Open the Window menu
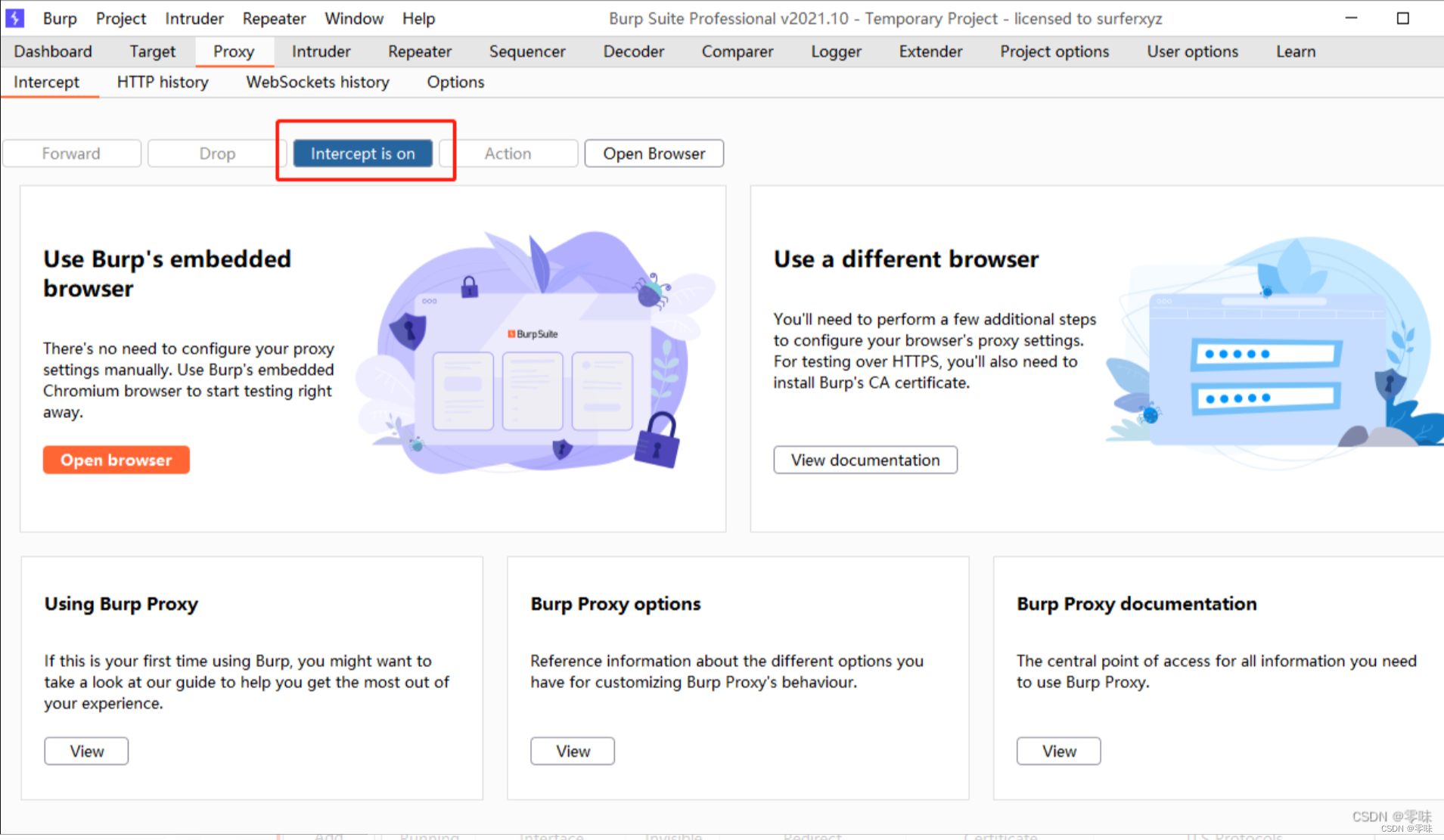 (x=354, y=18)
